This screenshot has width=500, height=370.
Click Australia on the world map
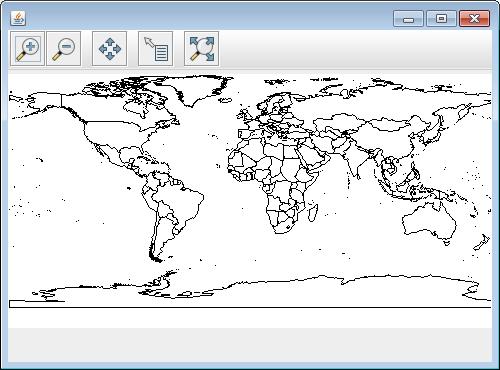tap(429, 221)
